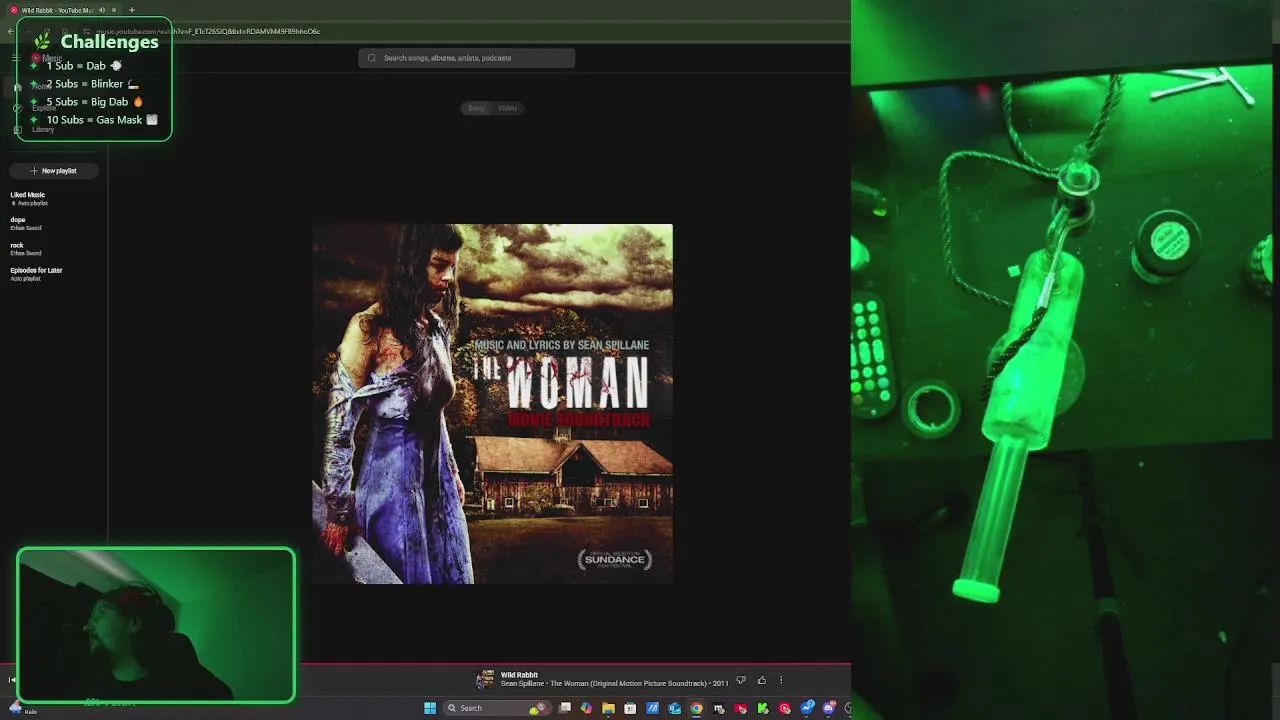The width and height of the screenshot is (1280, 720).
Task: Focus the Search songs, albums, artists field
Action: (x=467, y=58)
